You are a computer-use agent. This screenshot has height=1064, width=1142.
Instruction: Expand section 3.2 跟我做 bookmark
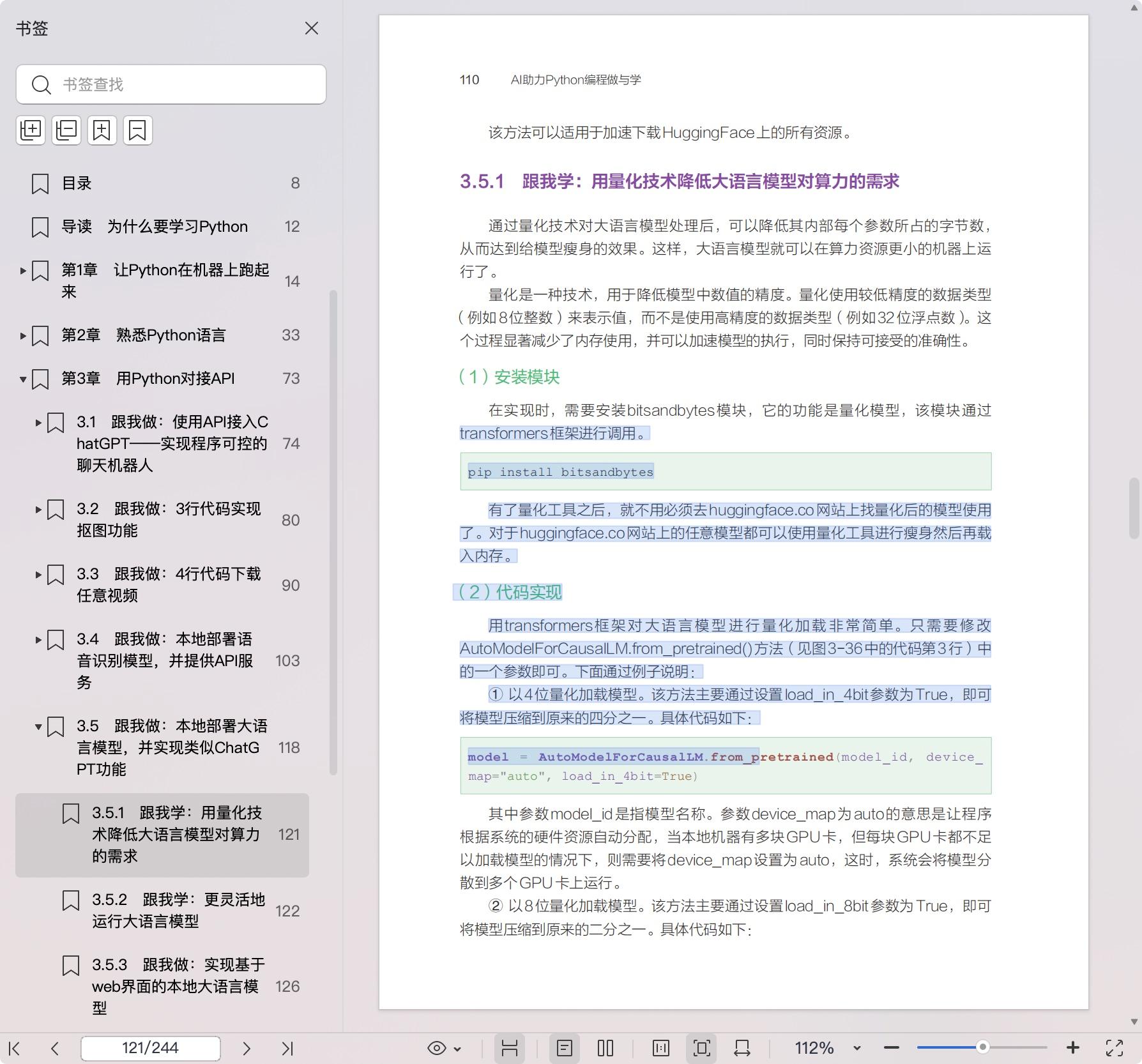click(x=38, y=509)
